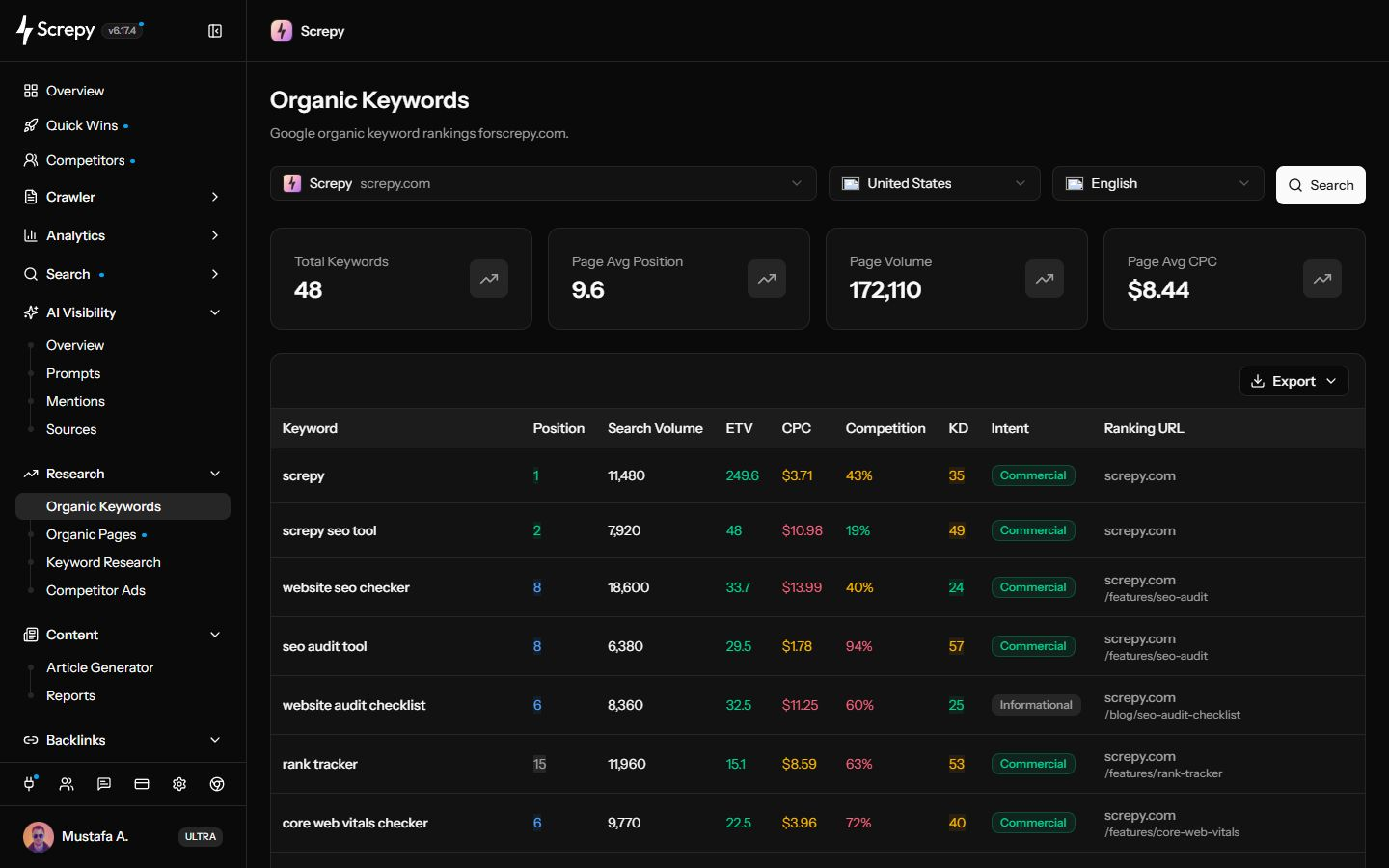Image resolution: width=1389 pixels, height=868 pixels.
Task: Collapse the AI Visibility section
Action: point(123,312)
